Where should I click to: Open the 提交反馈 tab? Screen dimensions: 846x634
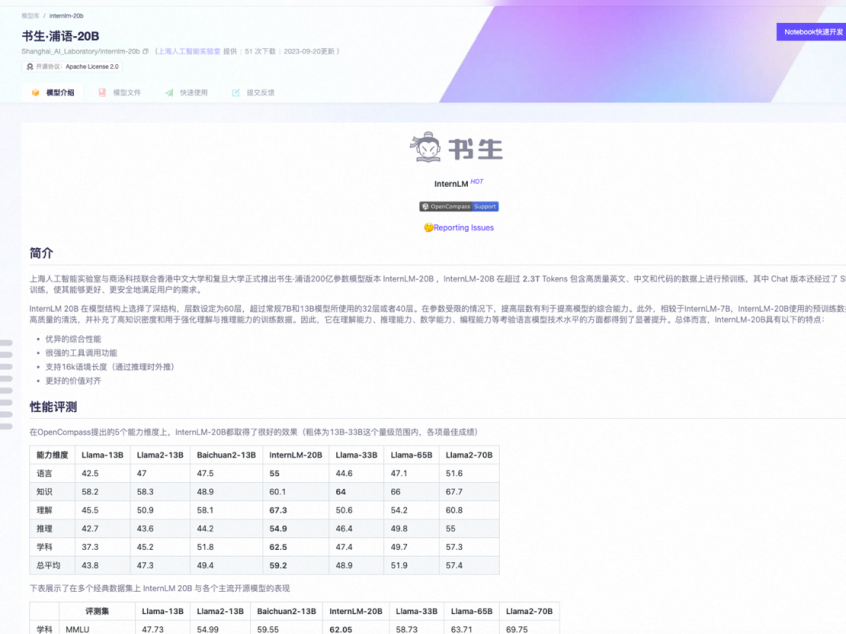point(253,93)
